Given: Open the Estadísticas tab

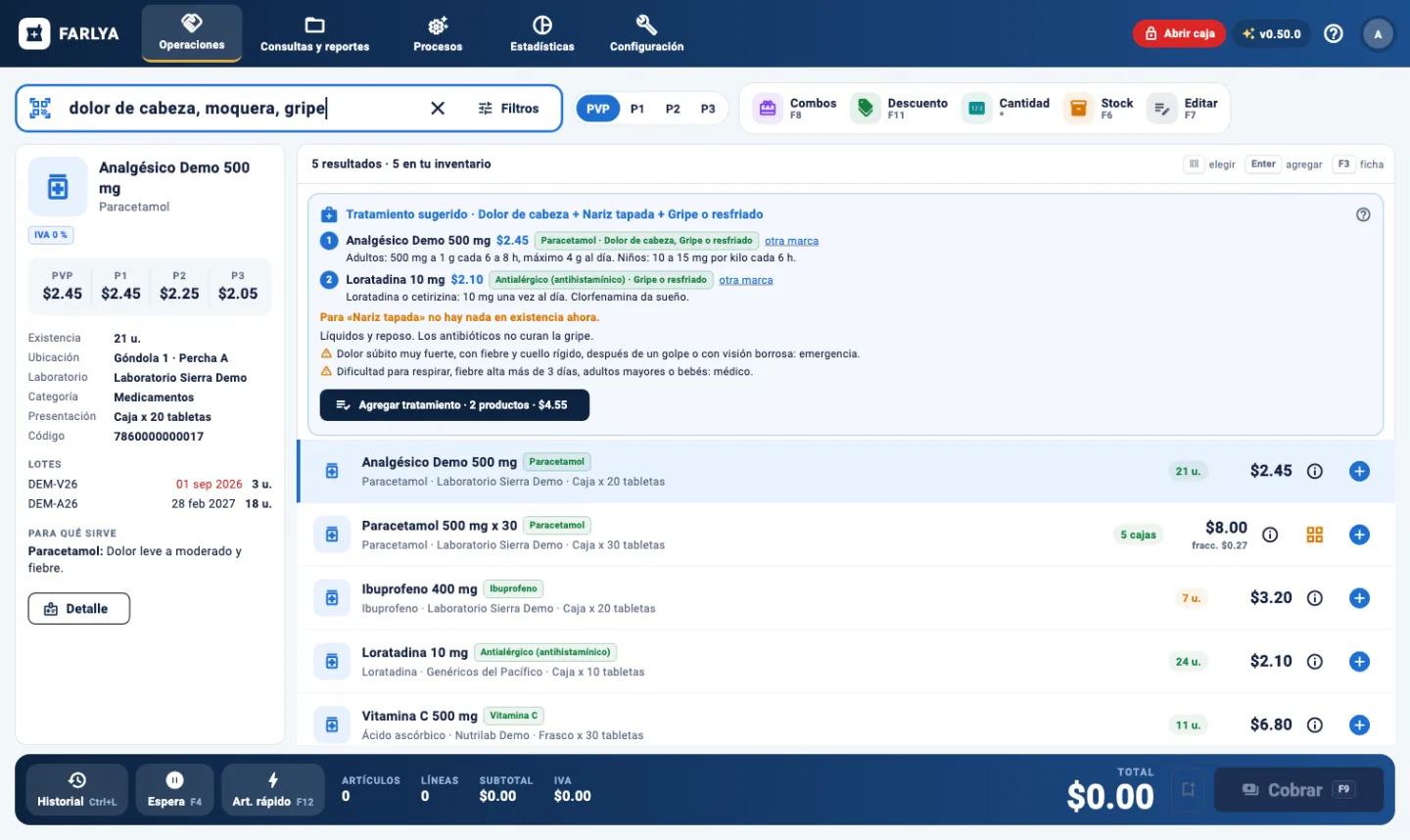Looking at the screenshot, I should [x=542, y=33].
